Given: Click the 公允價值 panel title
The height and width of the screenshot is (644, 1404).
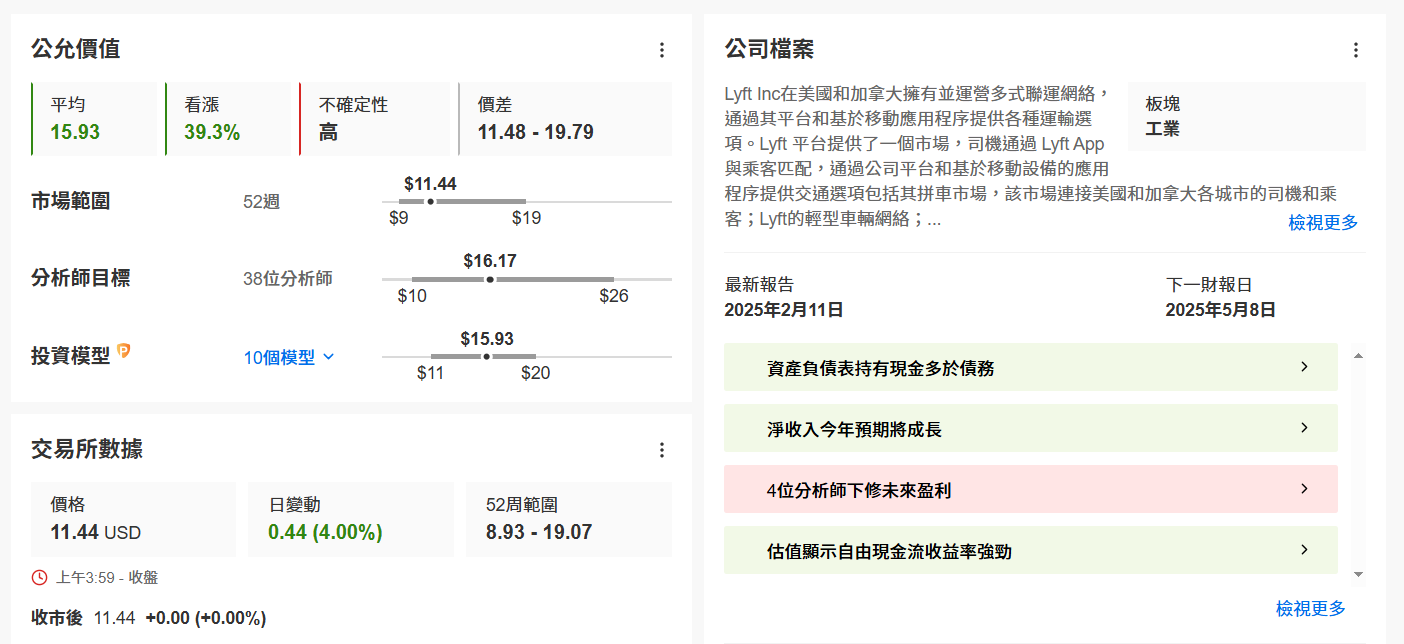Looking at the screenshot, I should (x=76, y=48).
